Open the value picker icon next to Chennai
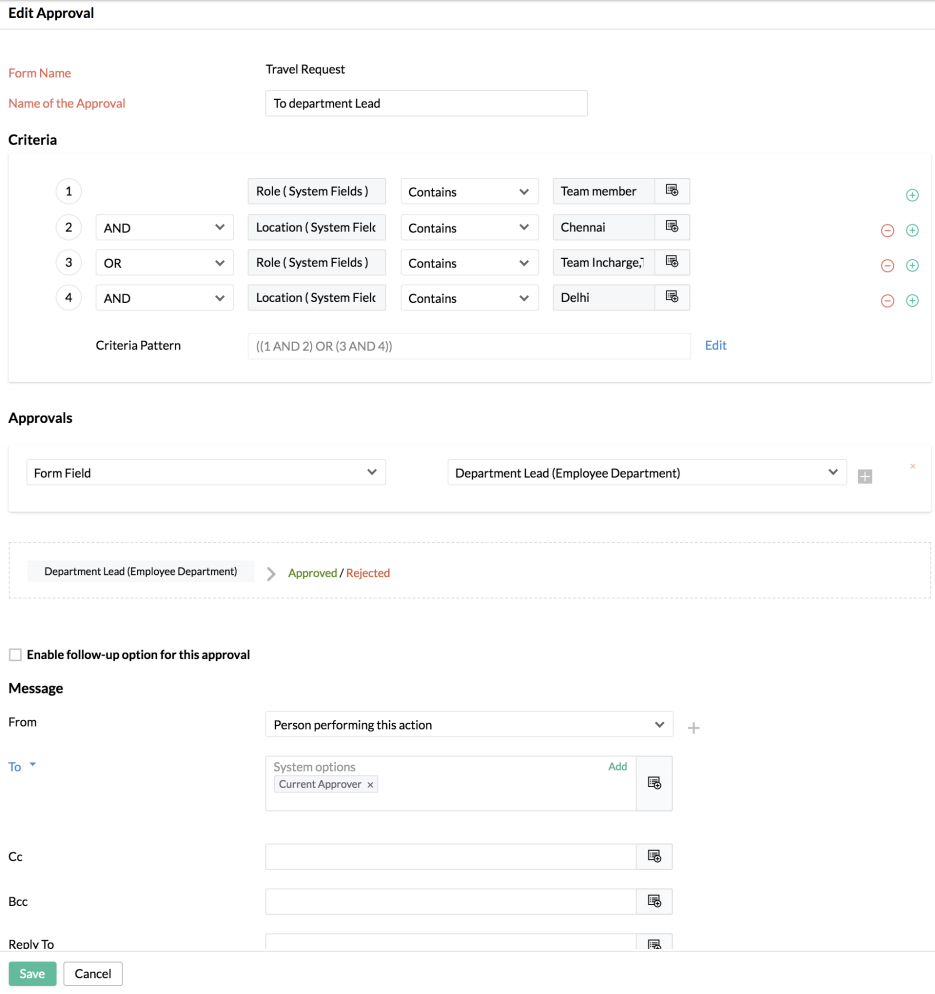This screenshot has height=994, width=935. pyautogui.click(x=672, y=227)
